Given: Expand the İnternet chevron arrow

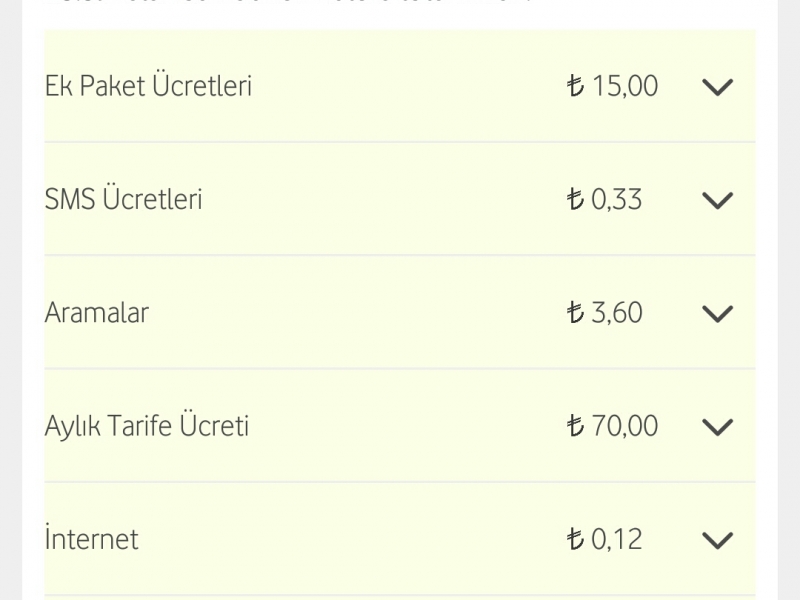Looking at the screenshot, I should (x=717, y=540).
